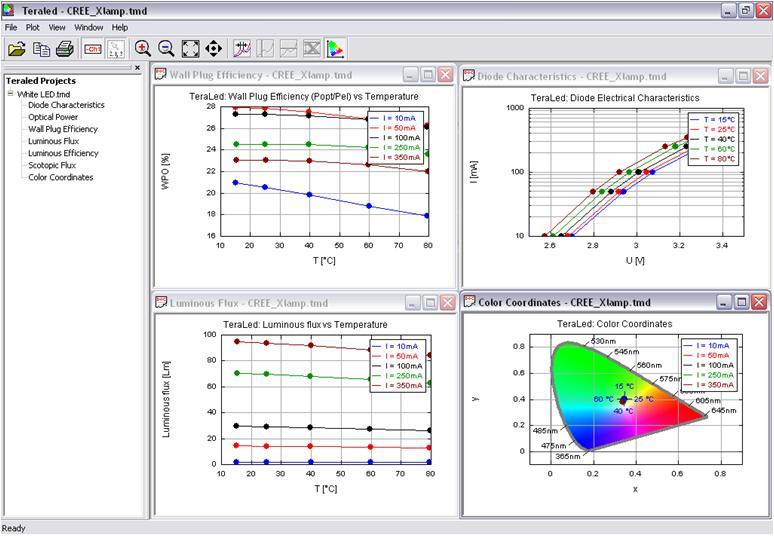
Task: Click the Open file folder icon
Action: tap(16, 48)
